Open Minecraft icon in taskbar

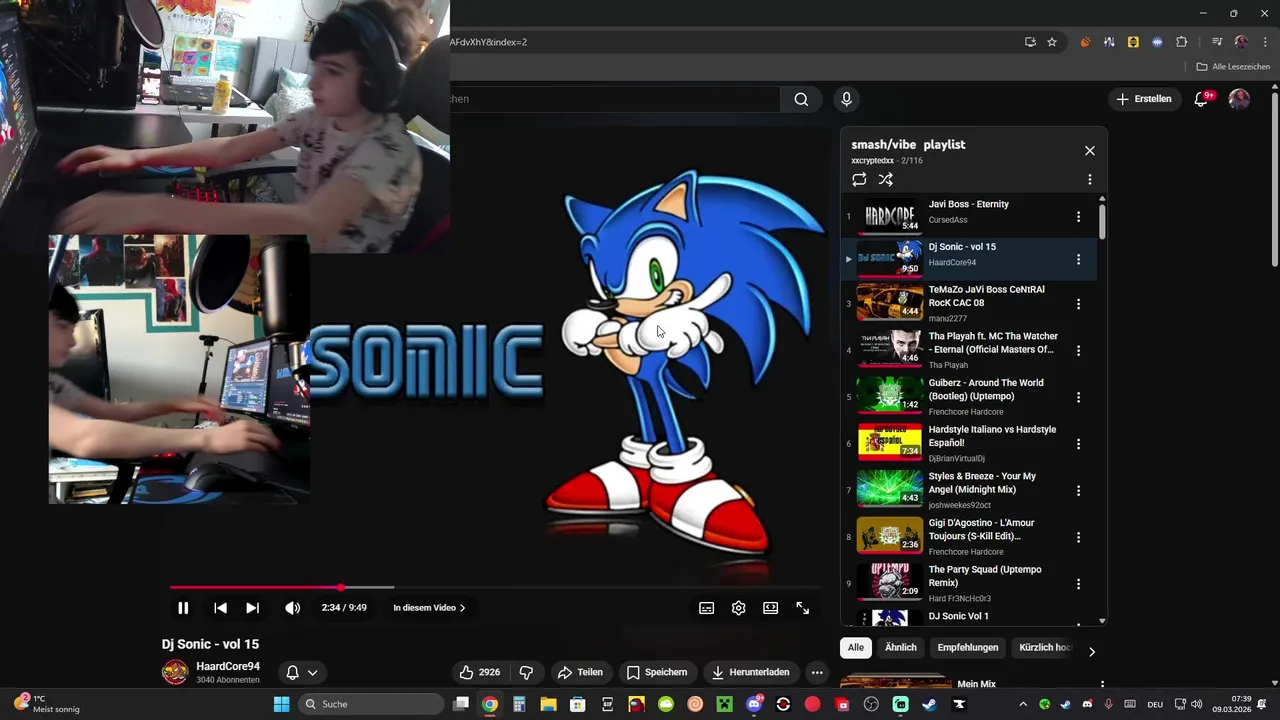[x=724, y=704]
